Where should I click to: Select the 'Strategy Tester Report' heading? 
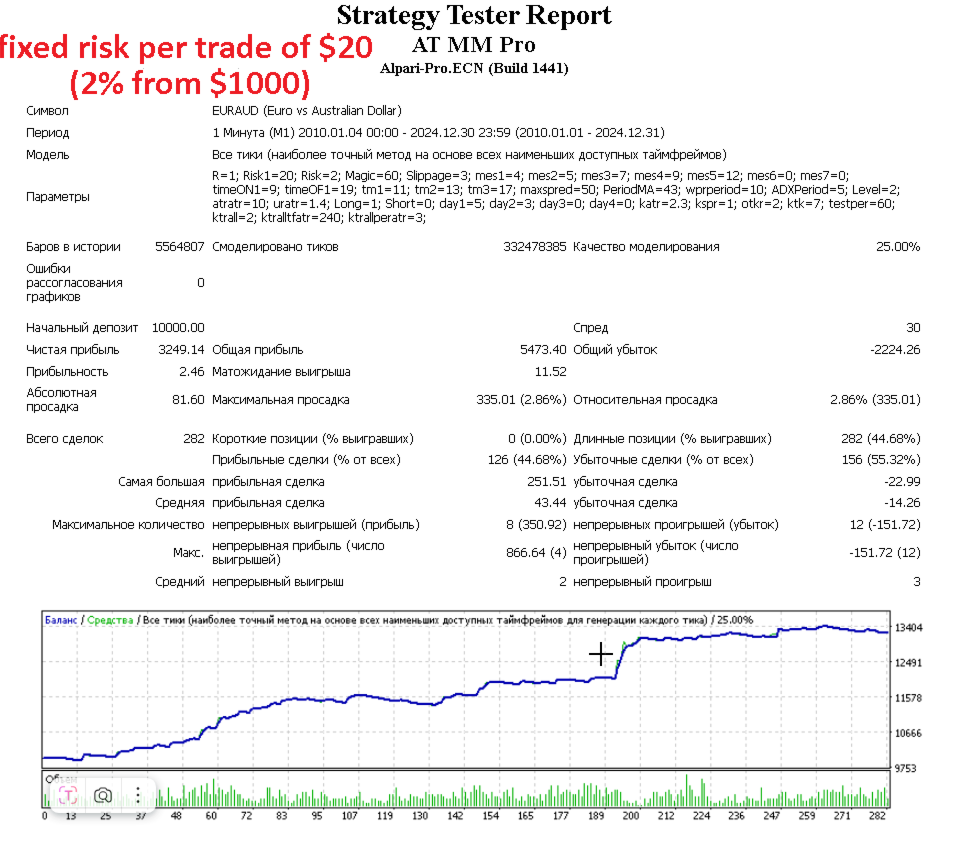[474, 16]
